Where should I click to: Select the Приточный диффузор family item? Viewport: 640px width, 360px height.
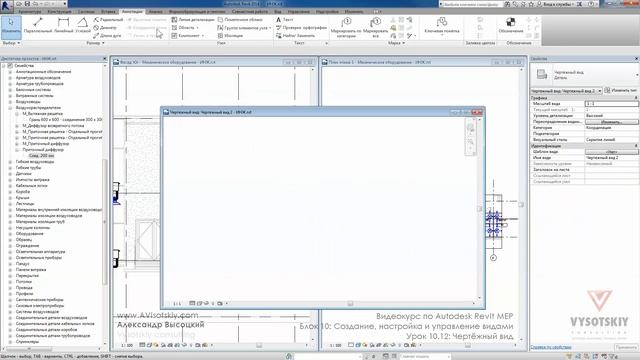click(x=43, y=150)
